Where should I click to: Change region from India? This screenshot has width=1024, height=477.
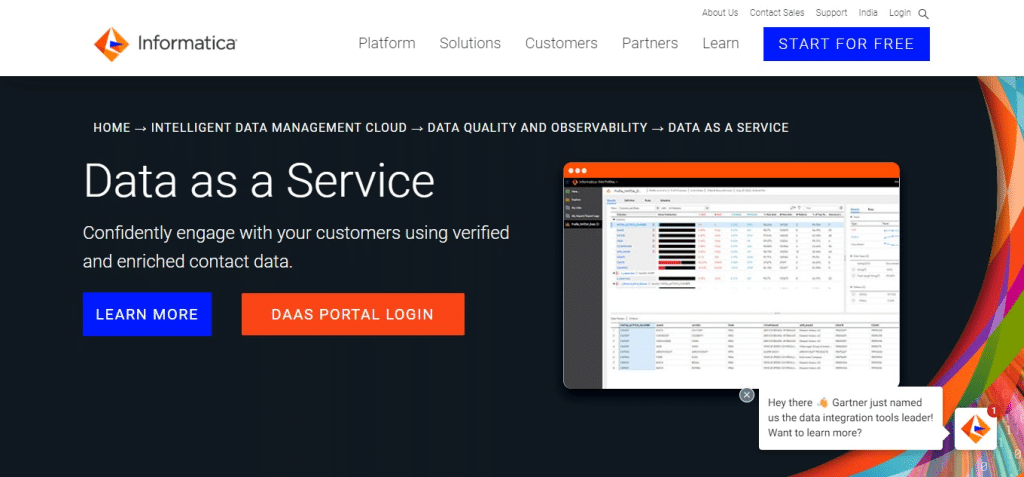(x=868, y=12)
